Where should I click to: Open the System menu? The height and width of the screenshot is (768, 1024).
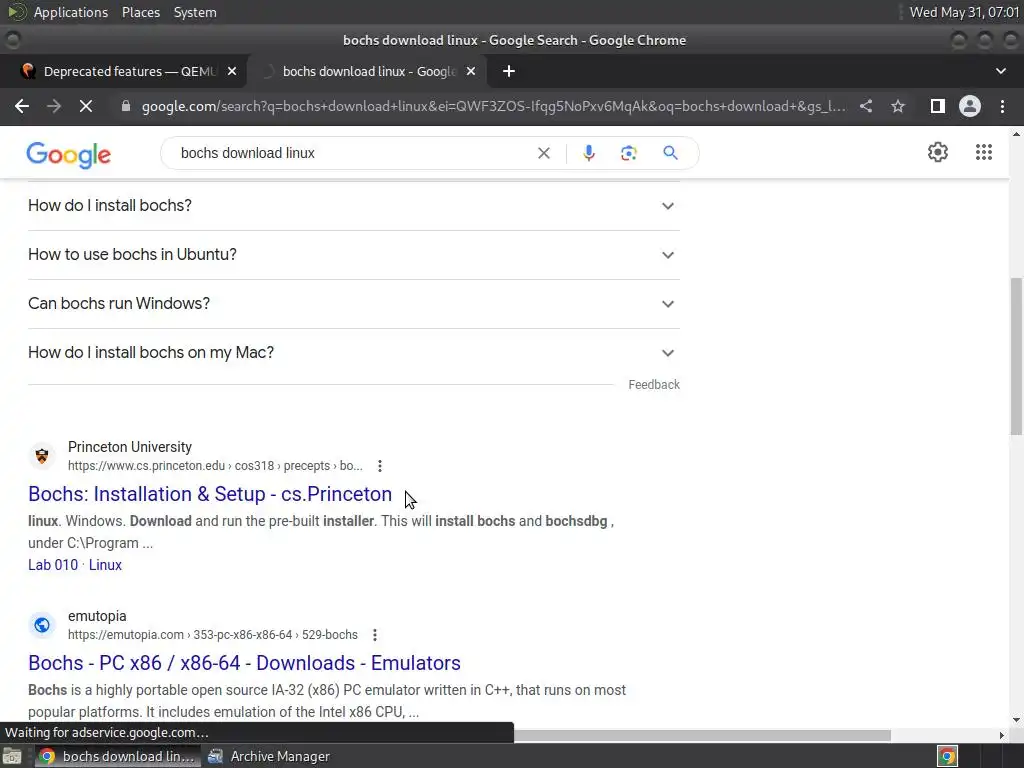[x=195, y=12]
